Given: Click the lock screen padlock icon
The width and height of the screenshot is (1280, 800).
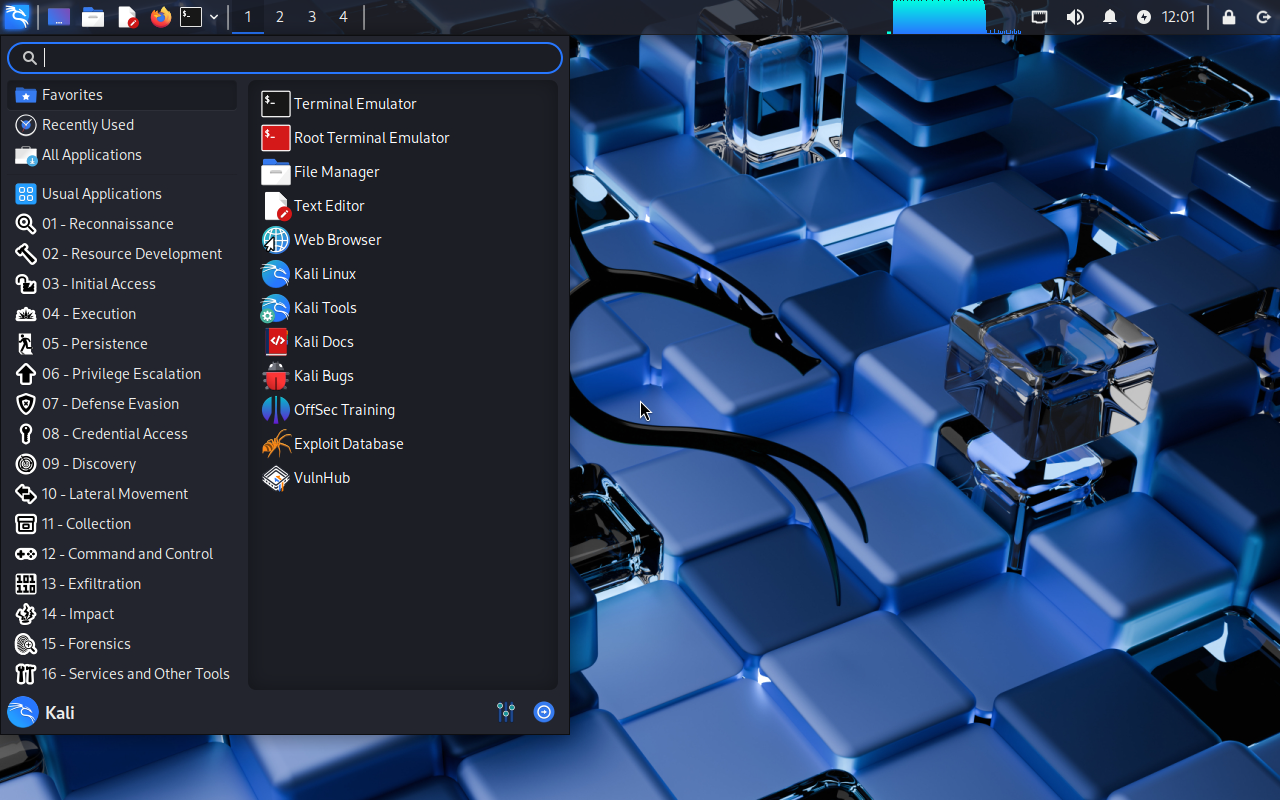Looking at the screenshot, I should [1229, 17].
